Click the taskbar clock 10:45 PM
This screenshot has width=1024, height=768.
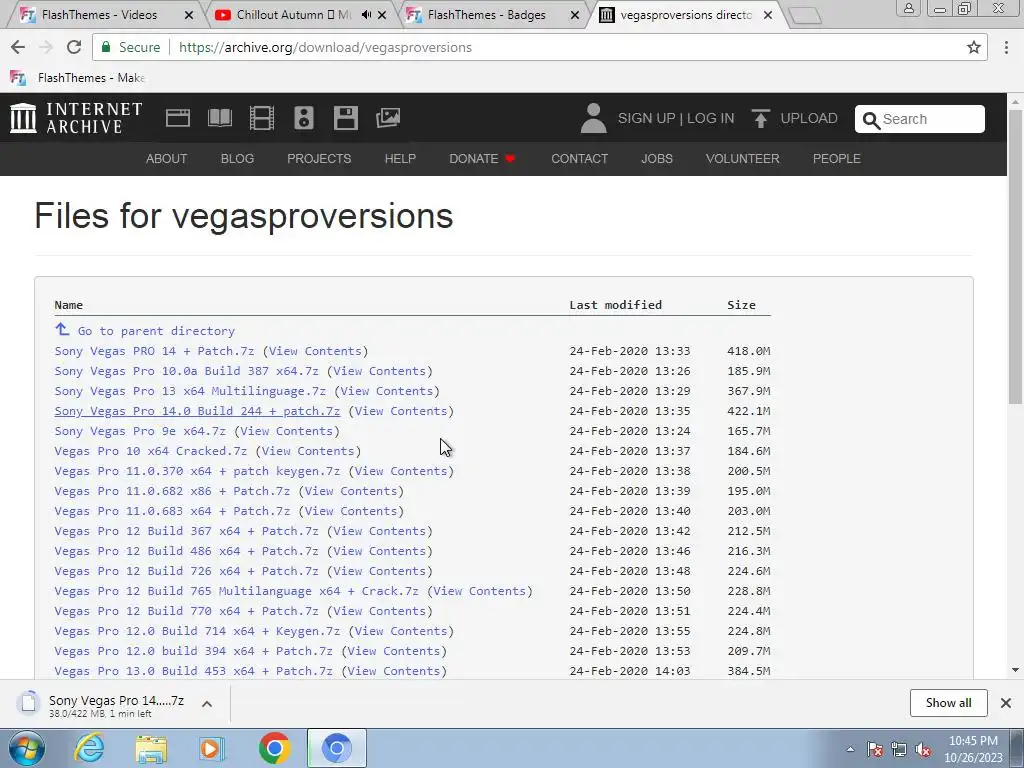click(973, 741)
